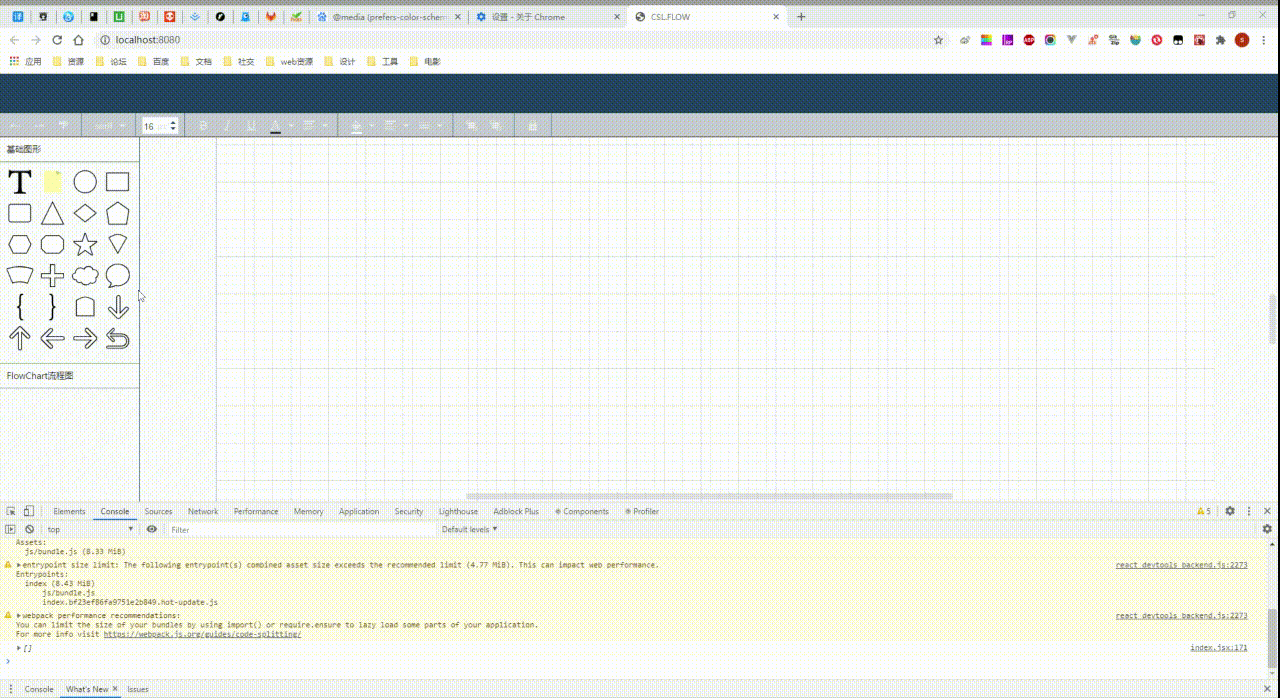Select the octagon shape
The height and width of the screenshot is (698, 1280).
(x=52, y=244)
